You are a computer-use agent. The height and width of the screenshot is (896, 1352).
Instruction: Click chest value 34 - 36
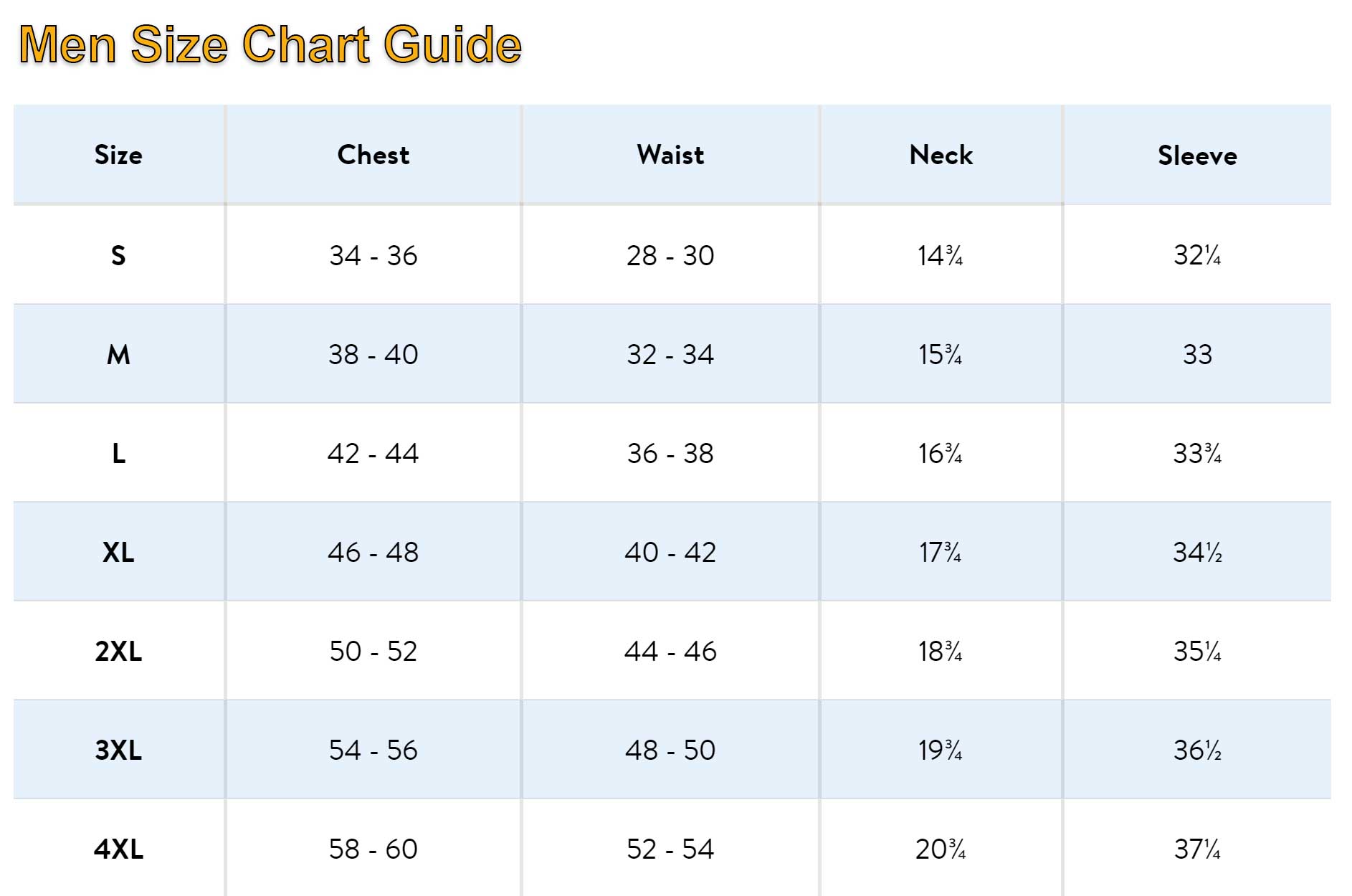tap(373, 255)
